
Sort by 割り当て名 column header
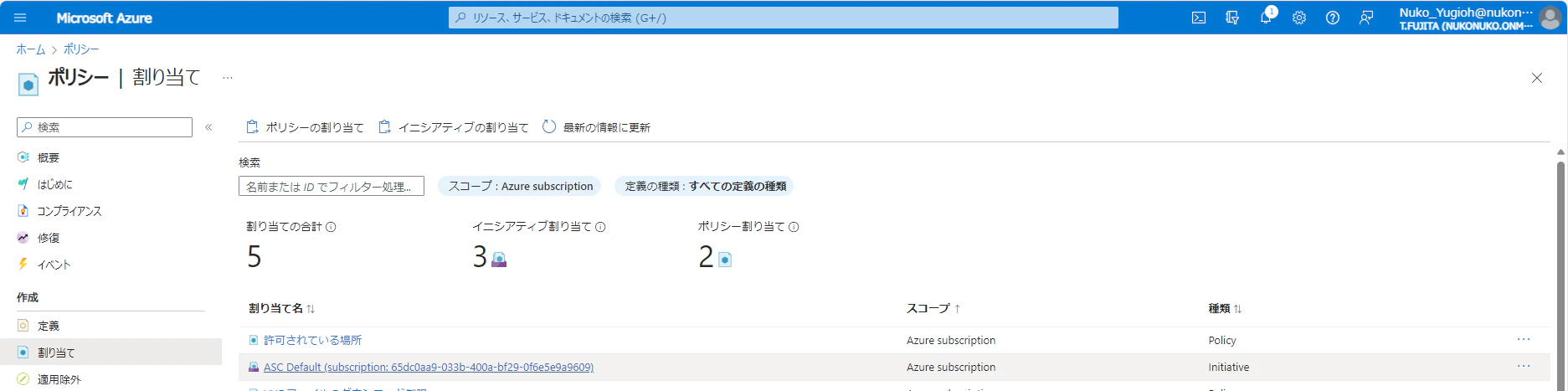(x=281, y=308)
